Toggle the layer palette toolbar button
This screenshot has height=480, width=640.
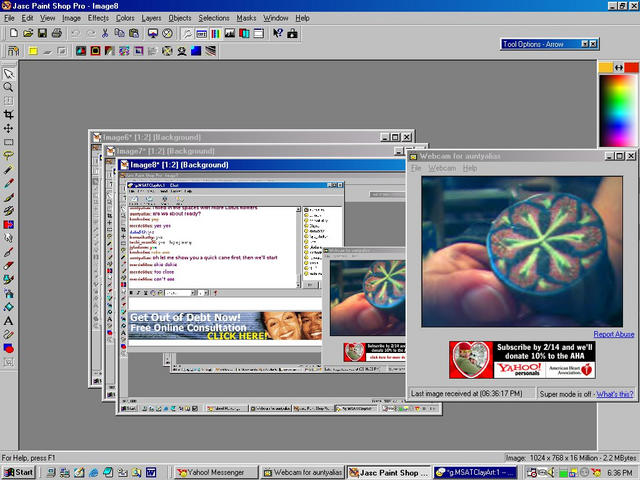tap(244, 33)
